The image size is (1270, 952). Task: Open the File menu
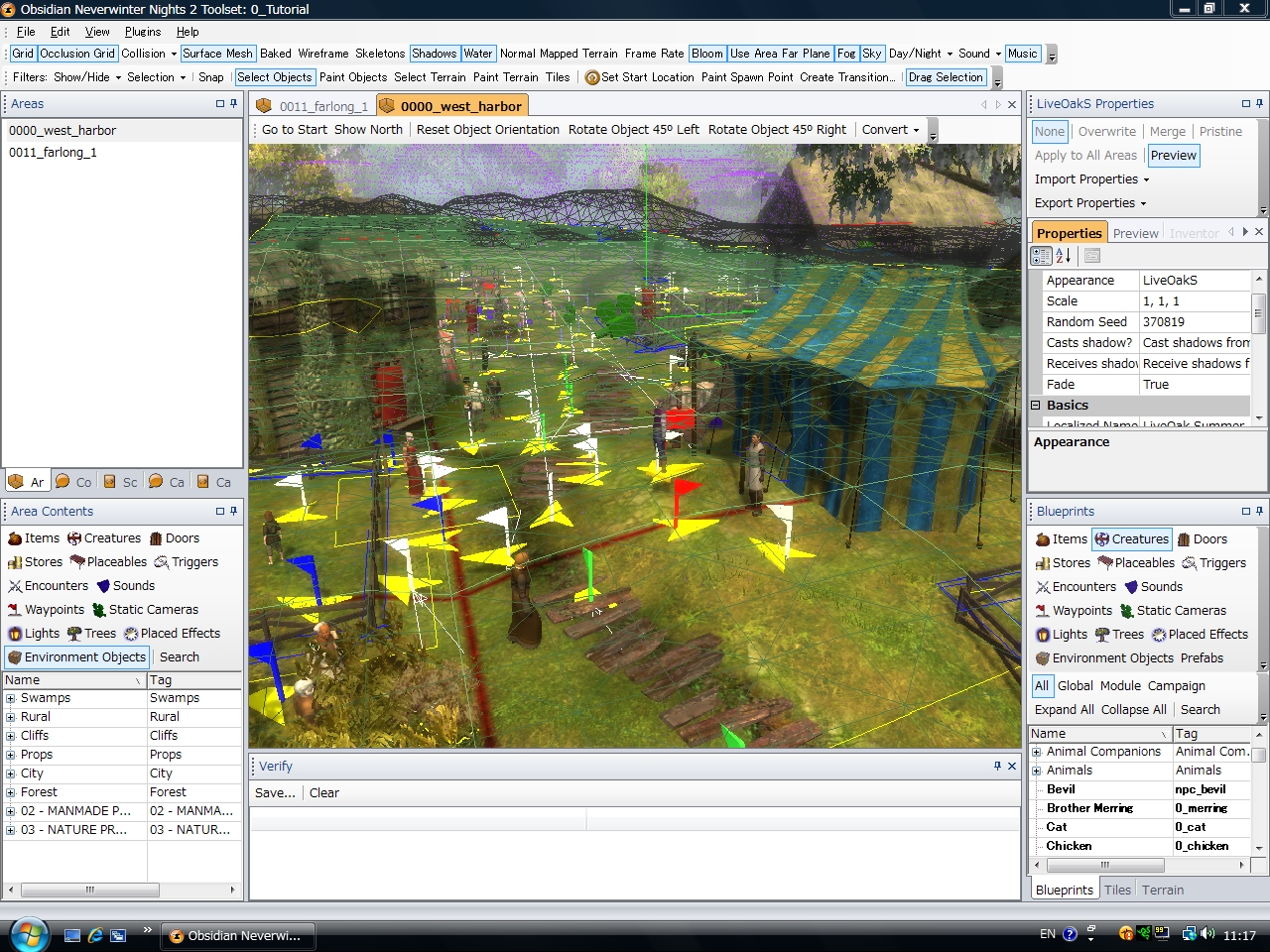pyautogui.click(x=26, y=32)
